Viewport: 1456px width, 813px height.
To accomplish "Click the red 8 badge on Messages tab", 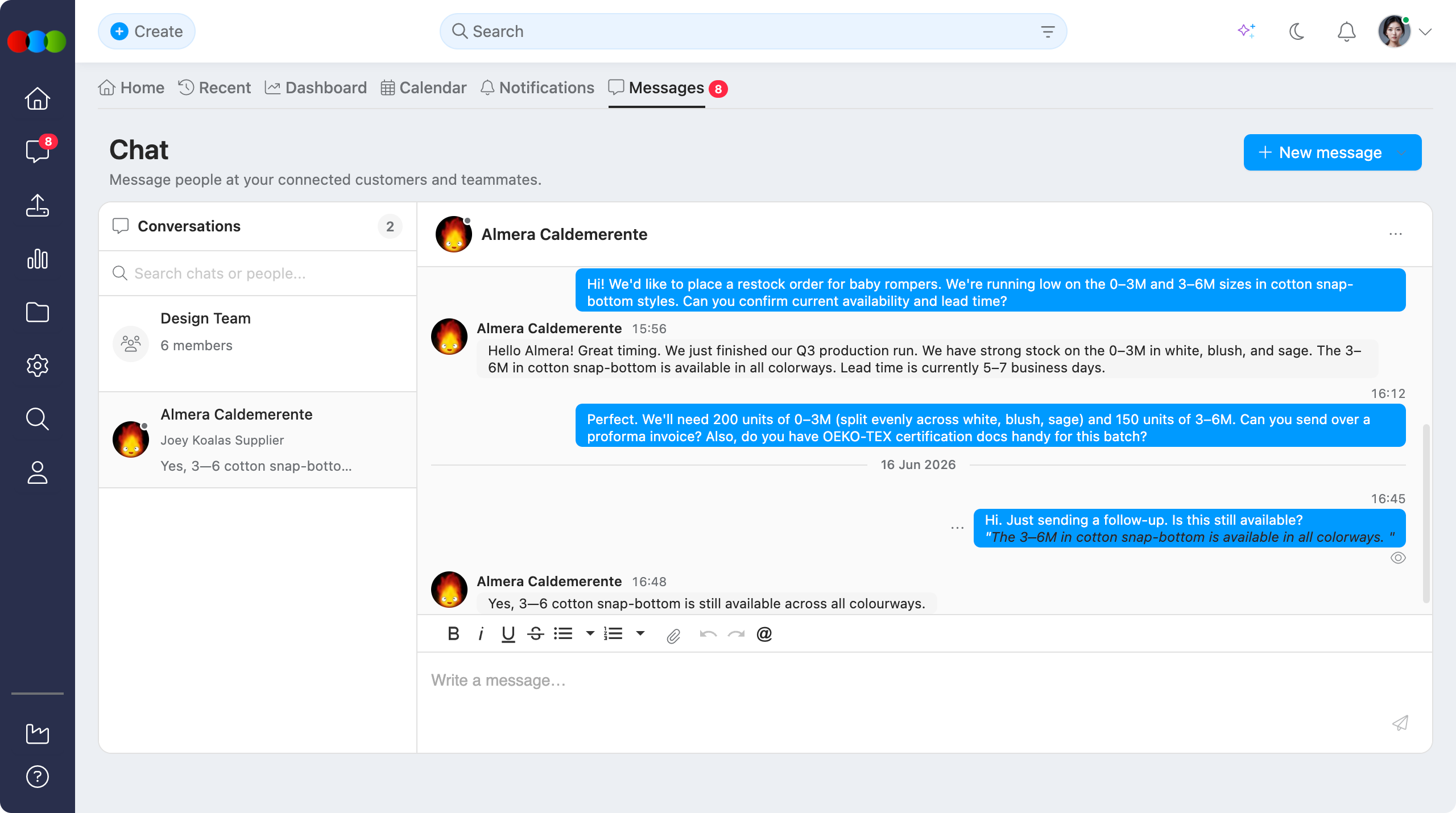I will click(718, 89).
